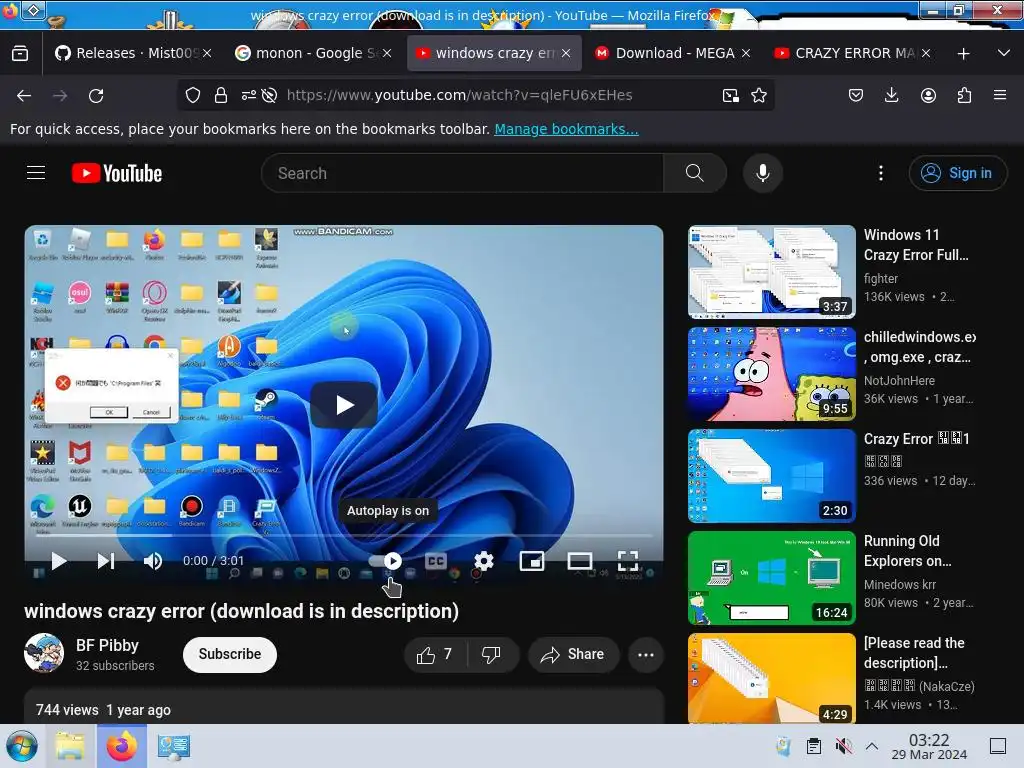This screenshot has width=1024, height=768.
Task: Save page to Pocket
Action: (856, 95)
